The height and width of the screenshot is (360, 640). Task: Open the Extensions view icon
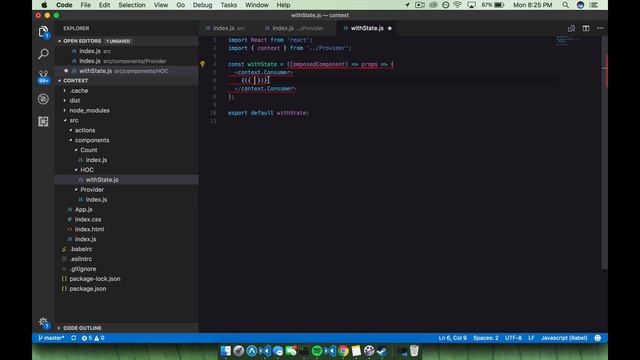tap(43, 121)
